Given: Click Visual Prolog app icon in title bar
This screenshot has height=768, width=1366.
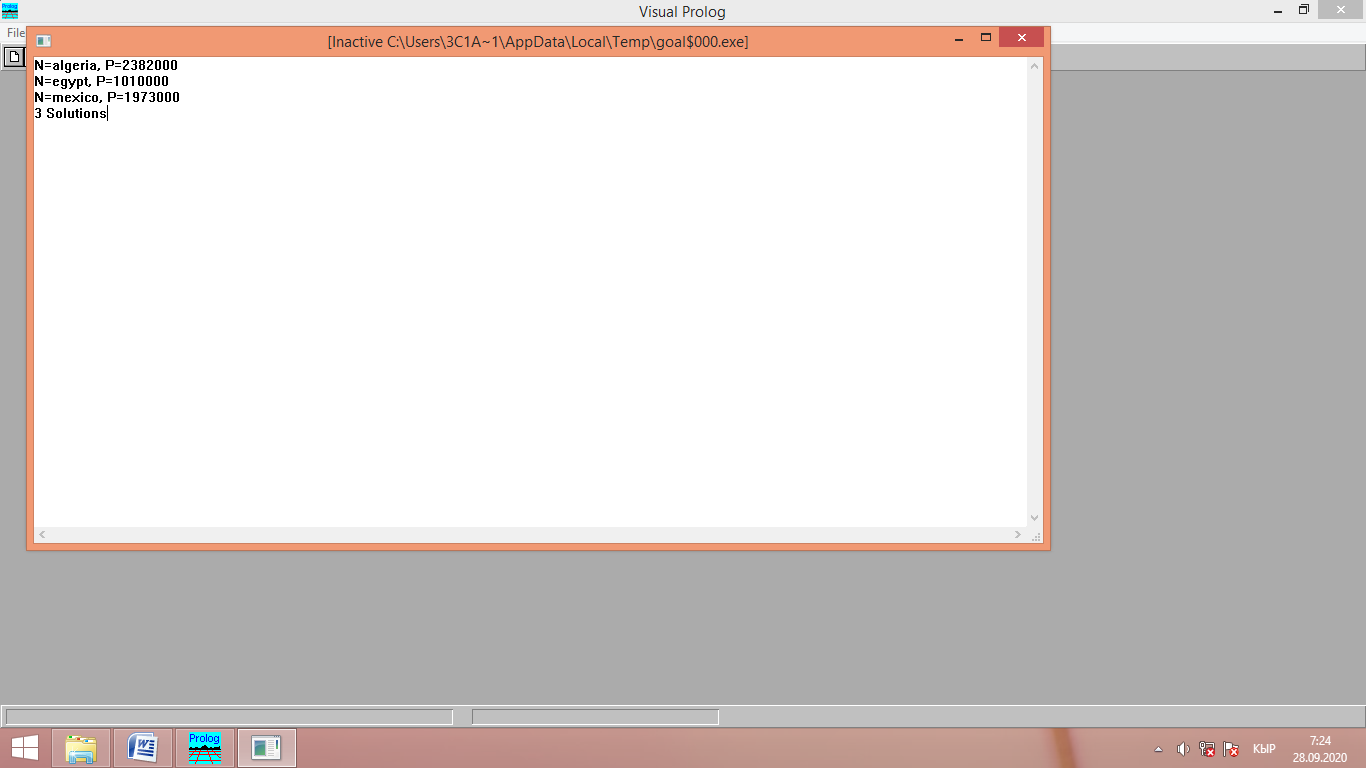Looking at the screenshot, I should (x=10, y=11).
